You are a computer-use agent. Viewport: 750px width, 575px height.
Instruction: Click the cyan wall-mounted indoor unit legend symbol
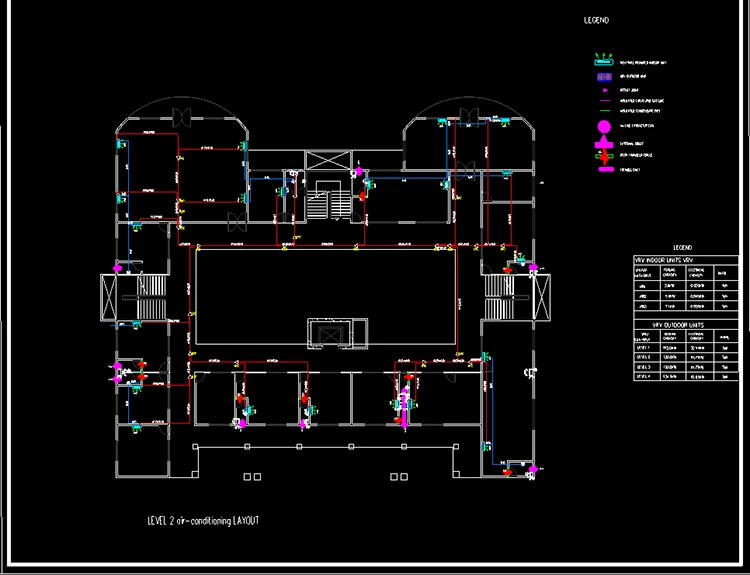coord(604,59)
